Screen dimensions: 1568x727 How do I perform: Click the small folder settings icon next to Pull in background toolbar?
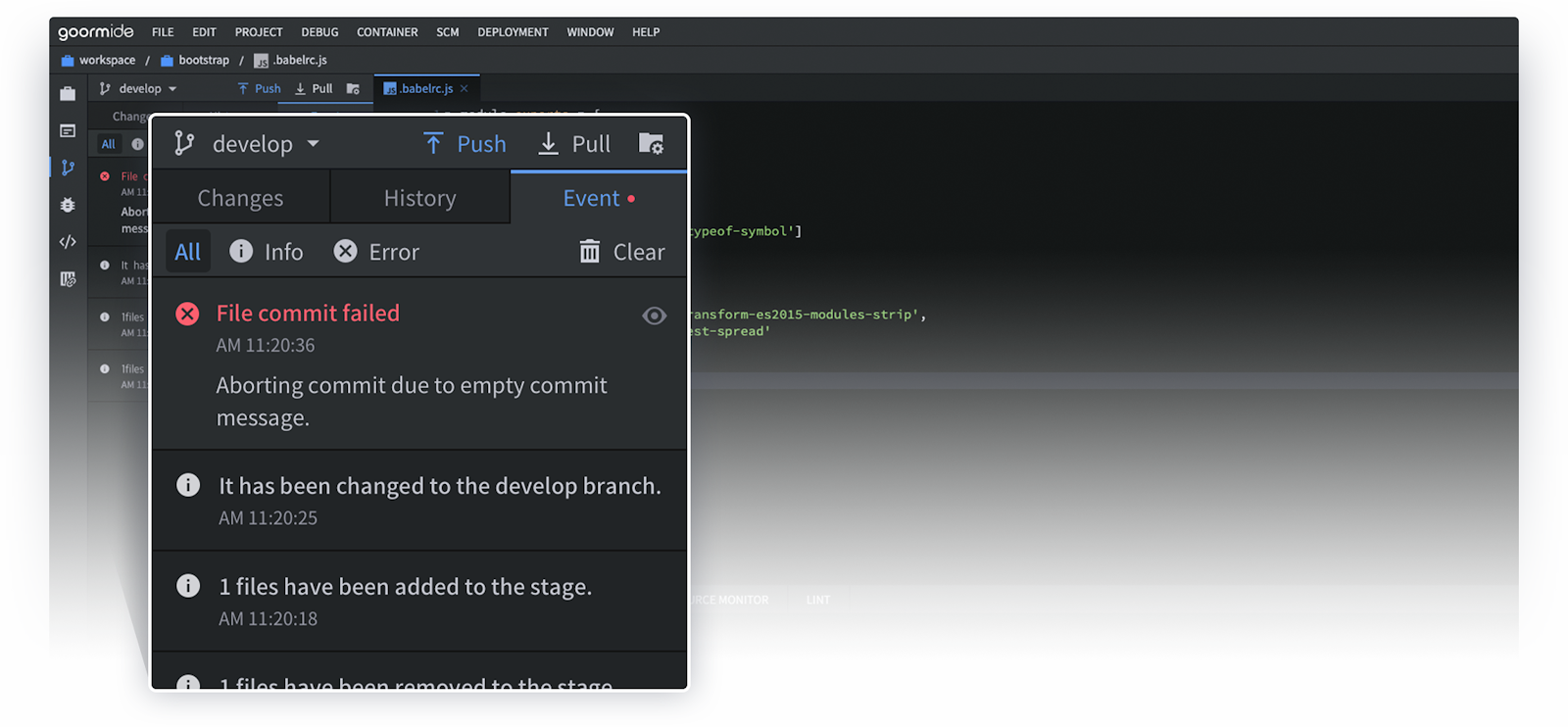pyautogui.click(x=353, y=88)
